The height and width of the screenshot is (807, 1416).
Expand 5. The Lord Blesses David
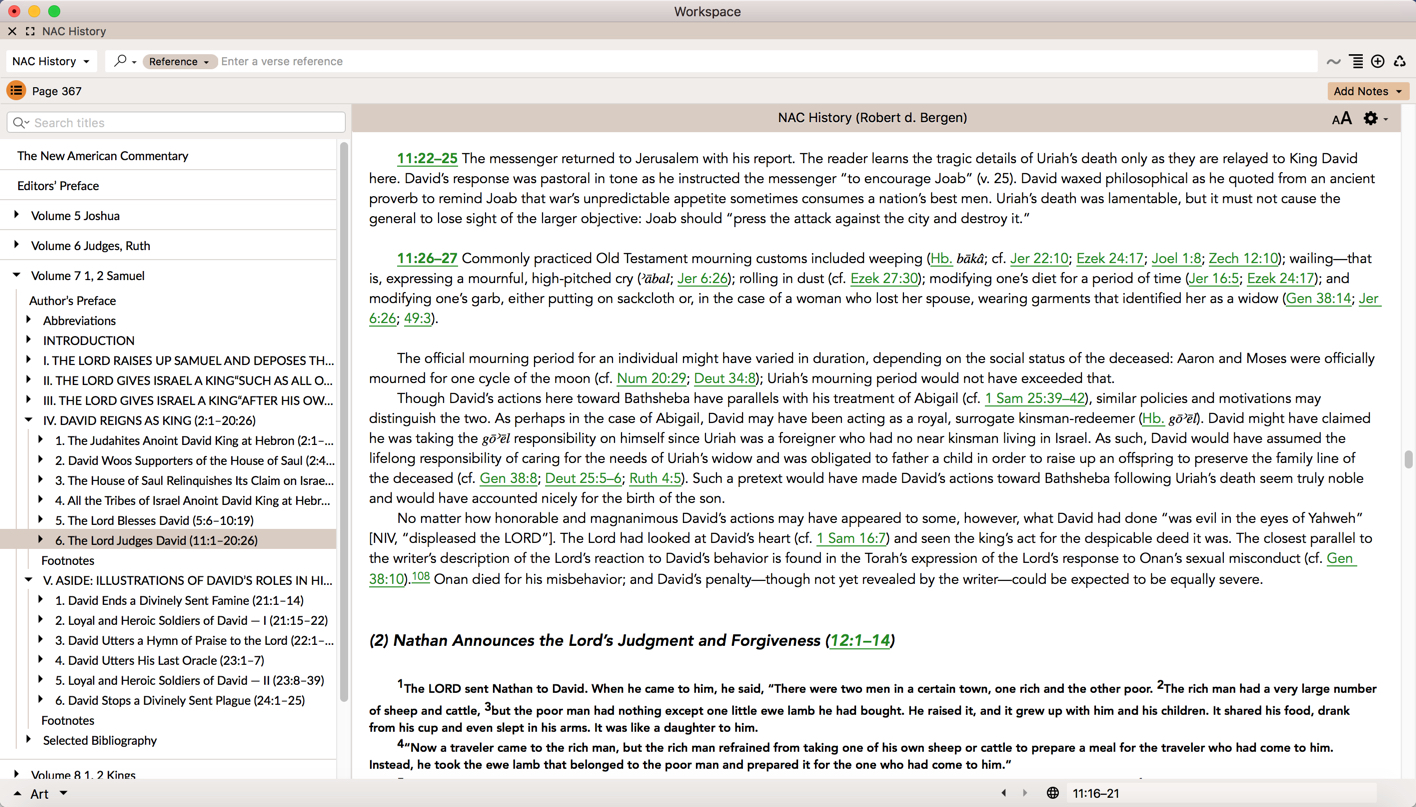coord(41,520)
